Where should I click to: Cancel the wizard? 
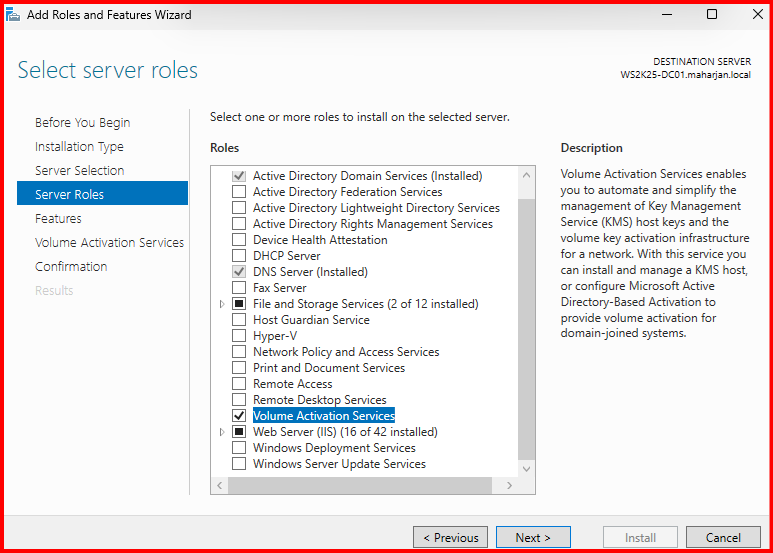[x=723, y=537]
